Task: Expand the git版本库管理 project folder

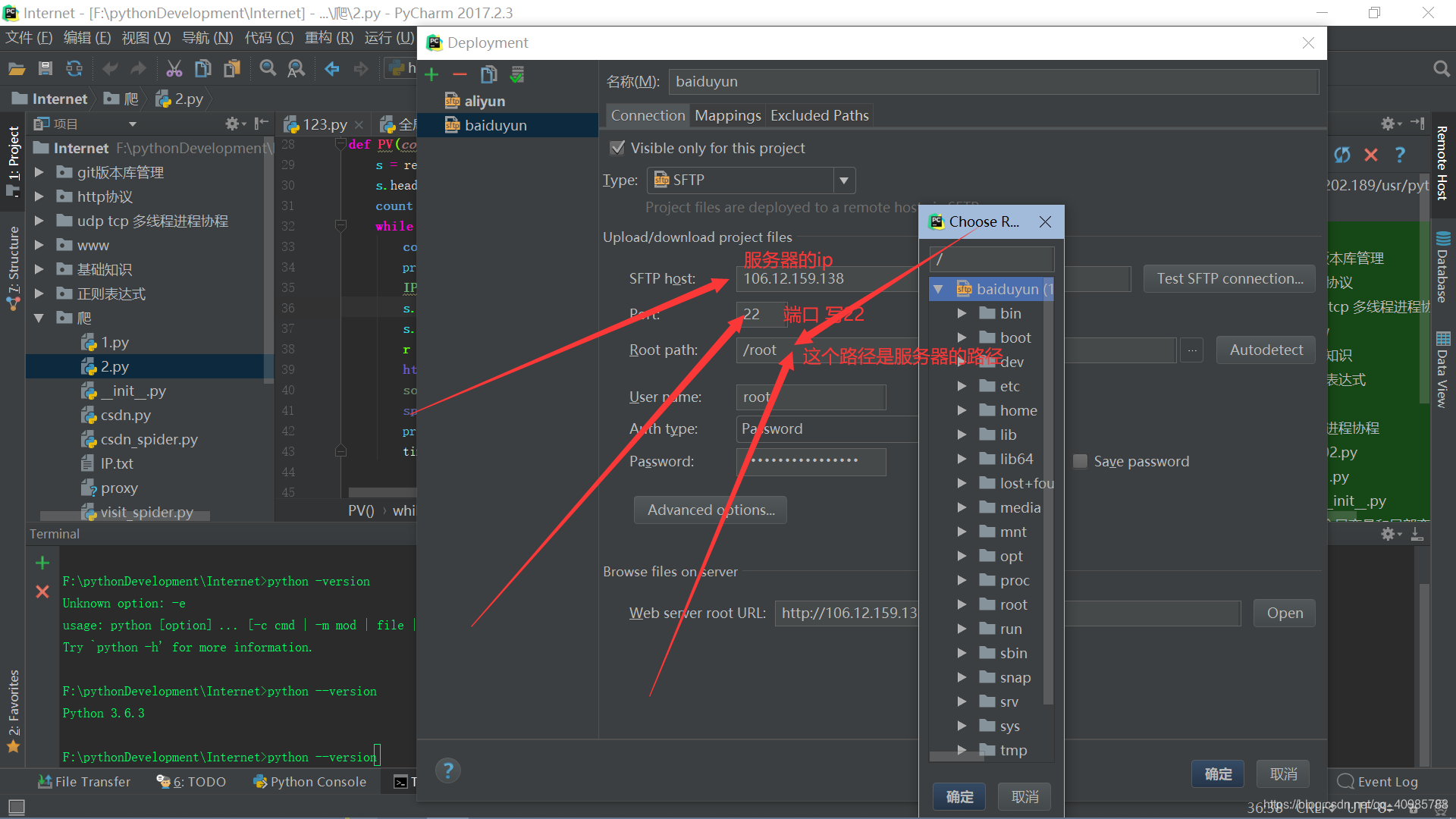Action: [39, 173]
